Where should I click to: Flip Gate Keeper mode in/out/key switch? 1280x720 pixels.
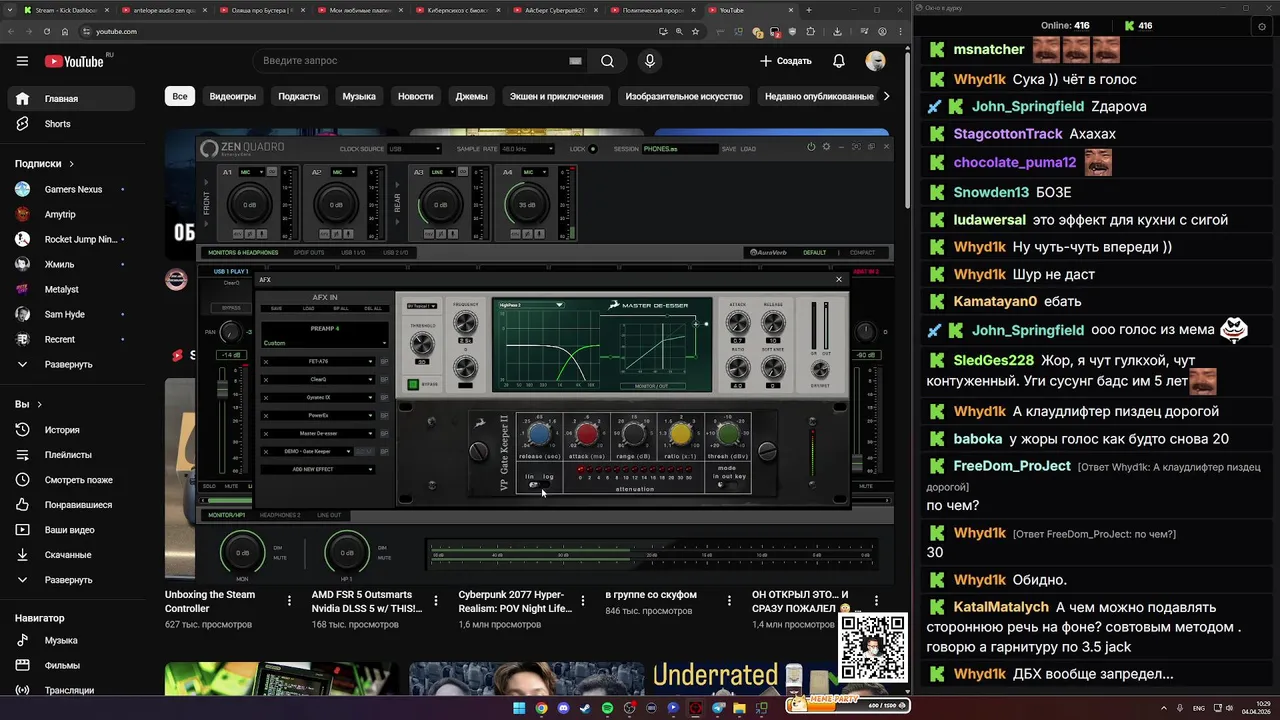point(727,484)
